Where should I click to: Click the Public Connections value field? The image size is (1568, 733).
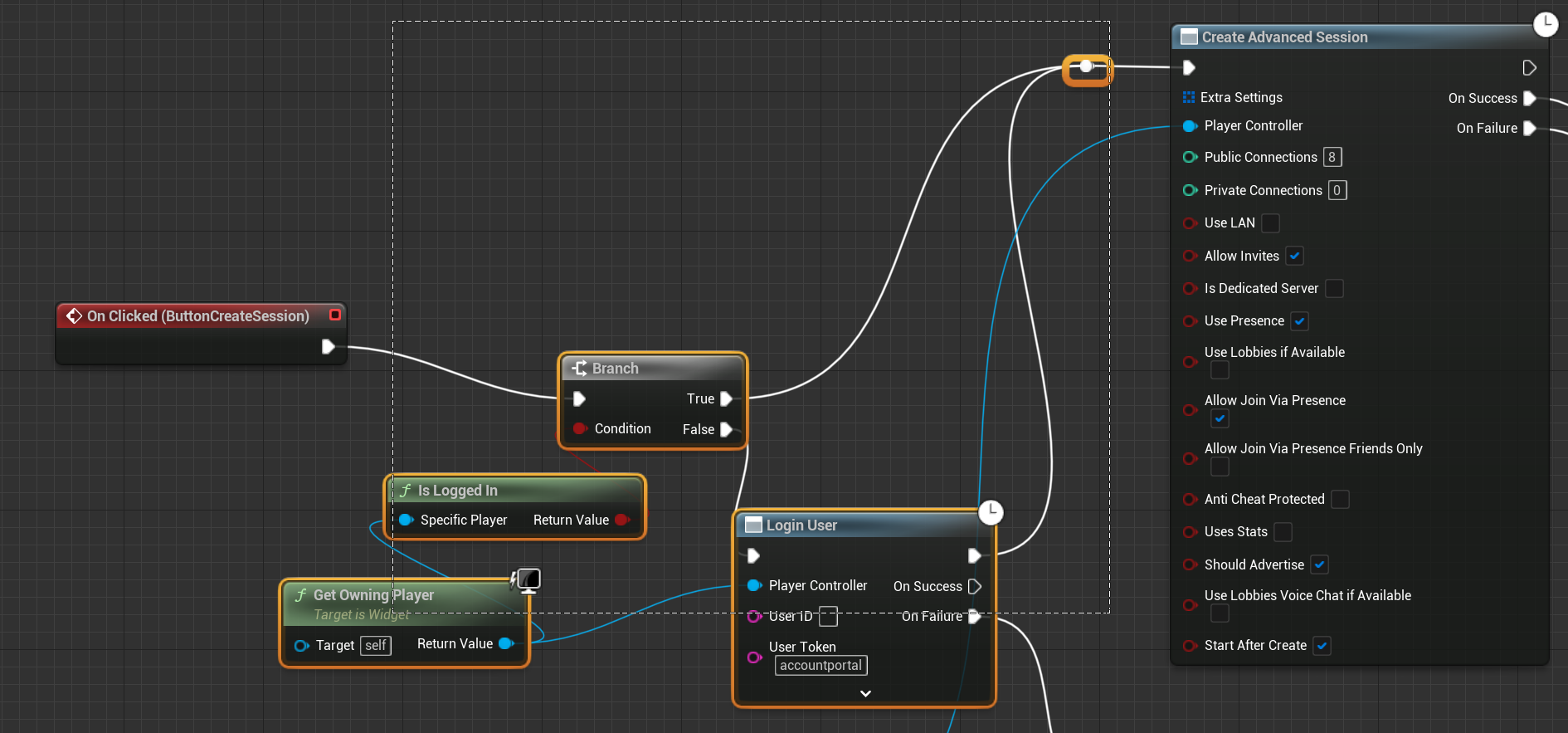(1332, 158)
